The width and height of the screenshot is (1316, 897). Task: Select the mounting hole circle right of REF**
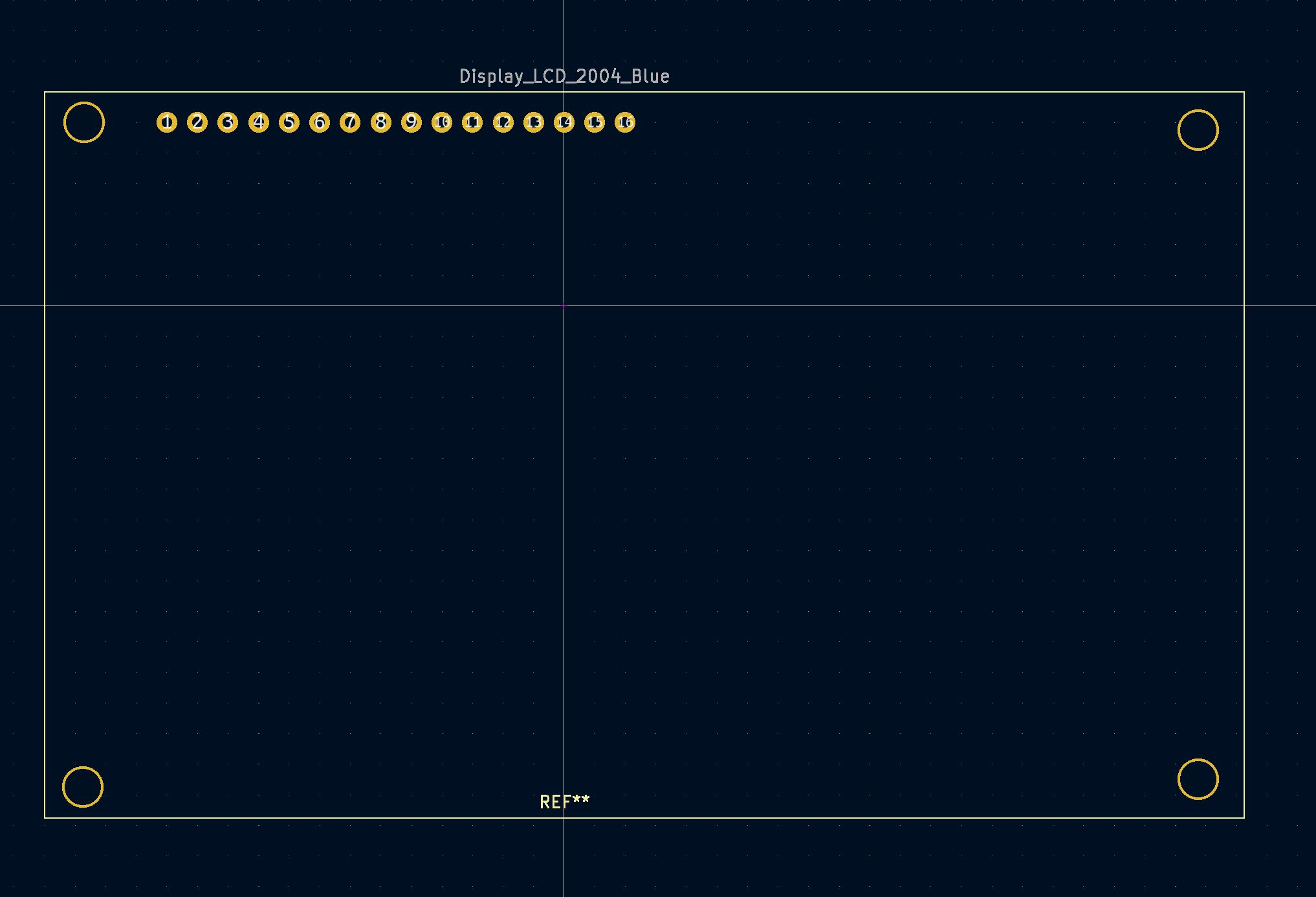tap(1198, 779)
